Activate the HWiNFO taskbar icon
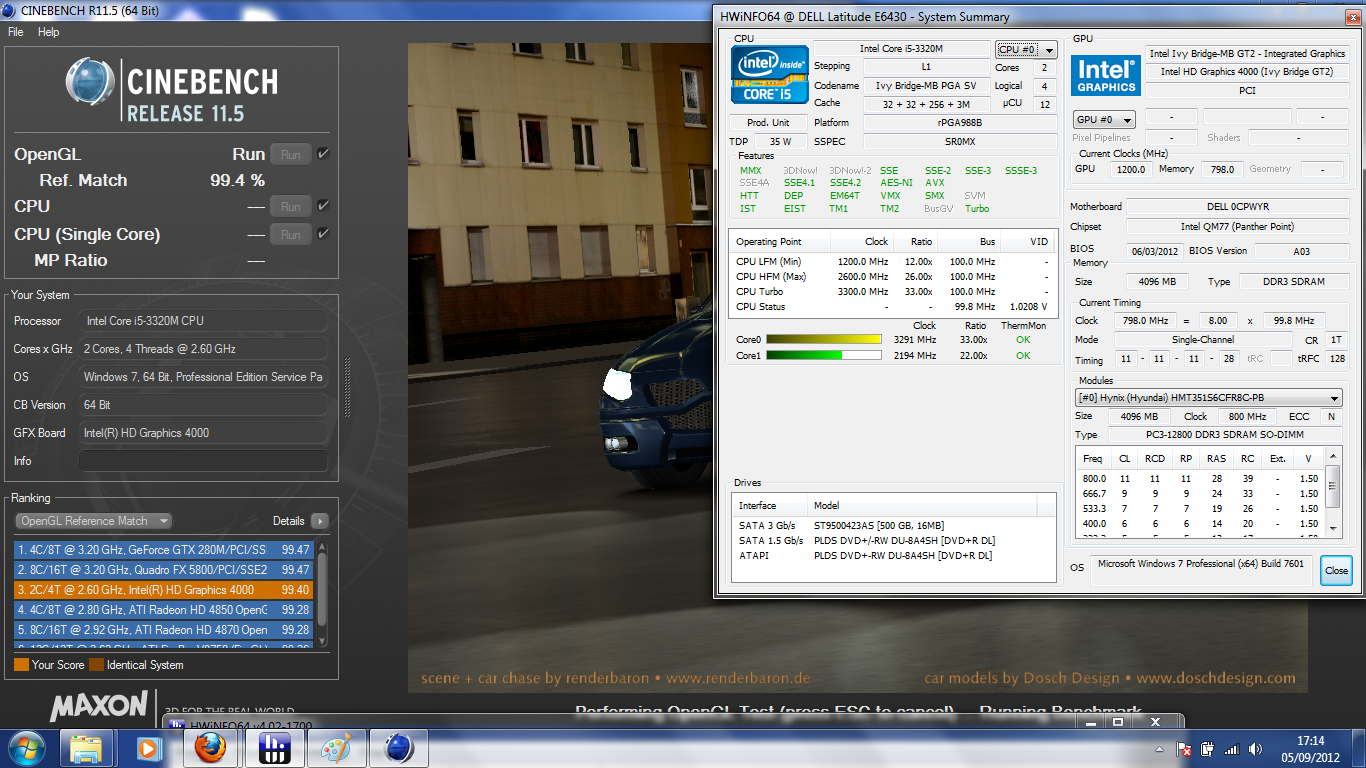 click(x=273, y=747)
